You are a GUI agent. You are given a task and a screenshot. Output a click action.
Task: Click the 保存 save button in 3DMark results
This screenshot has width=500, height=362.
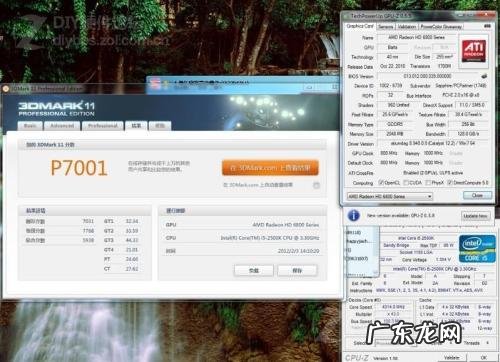[x=297, y=271]
